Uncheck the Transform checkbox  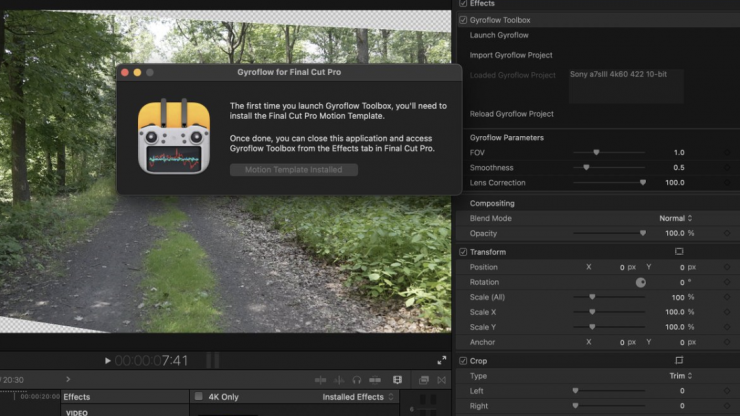pyautogui.click(x=463, y=252)
